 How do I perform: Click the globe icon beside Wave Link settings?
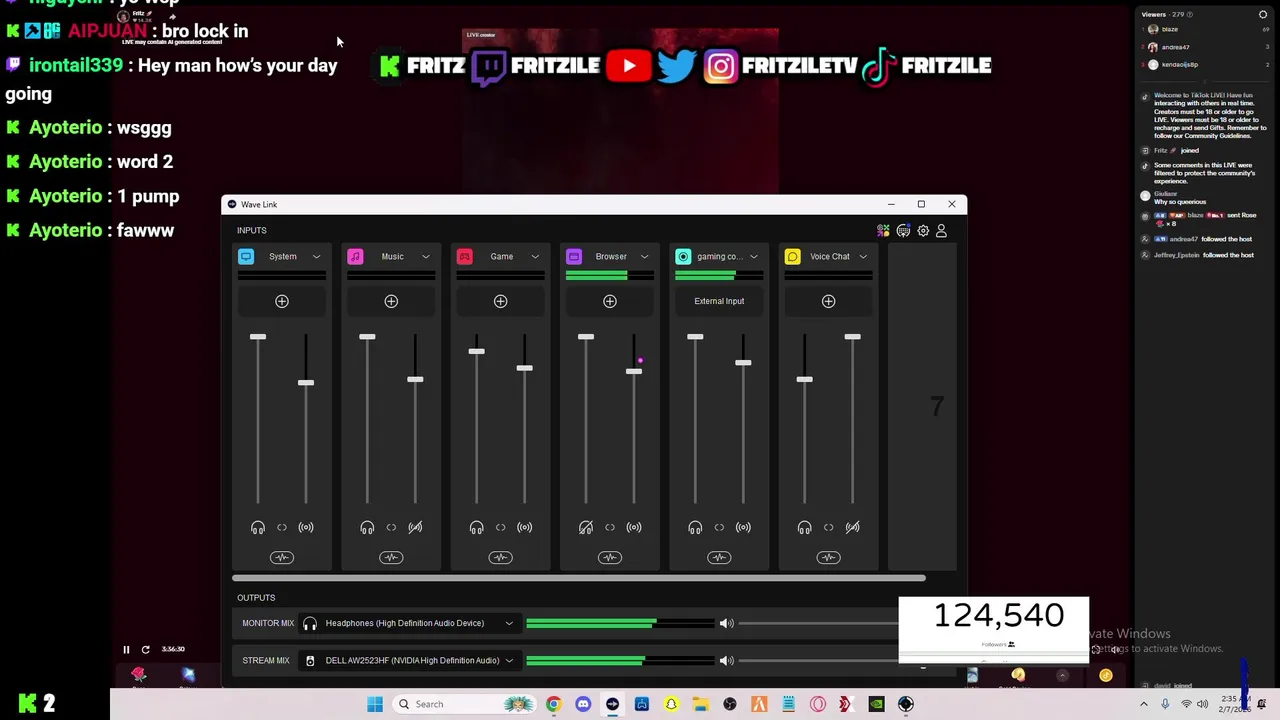coord(903,231)
